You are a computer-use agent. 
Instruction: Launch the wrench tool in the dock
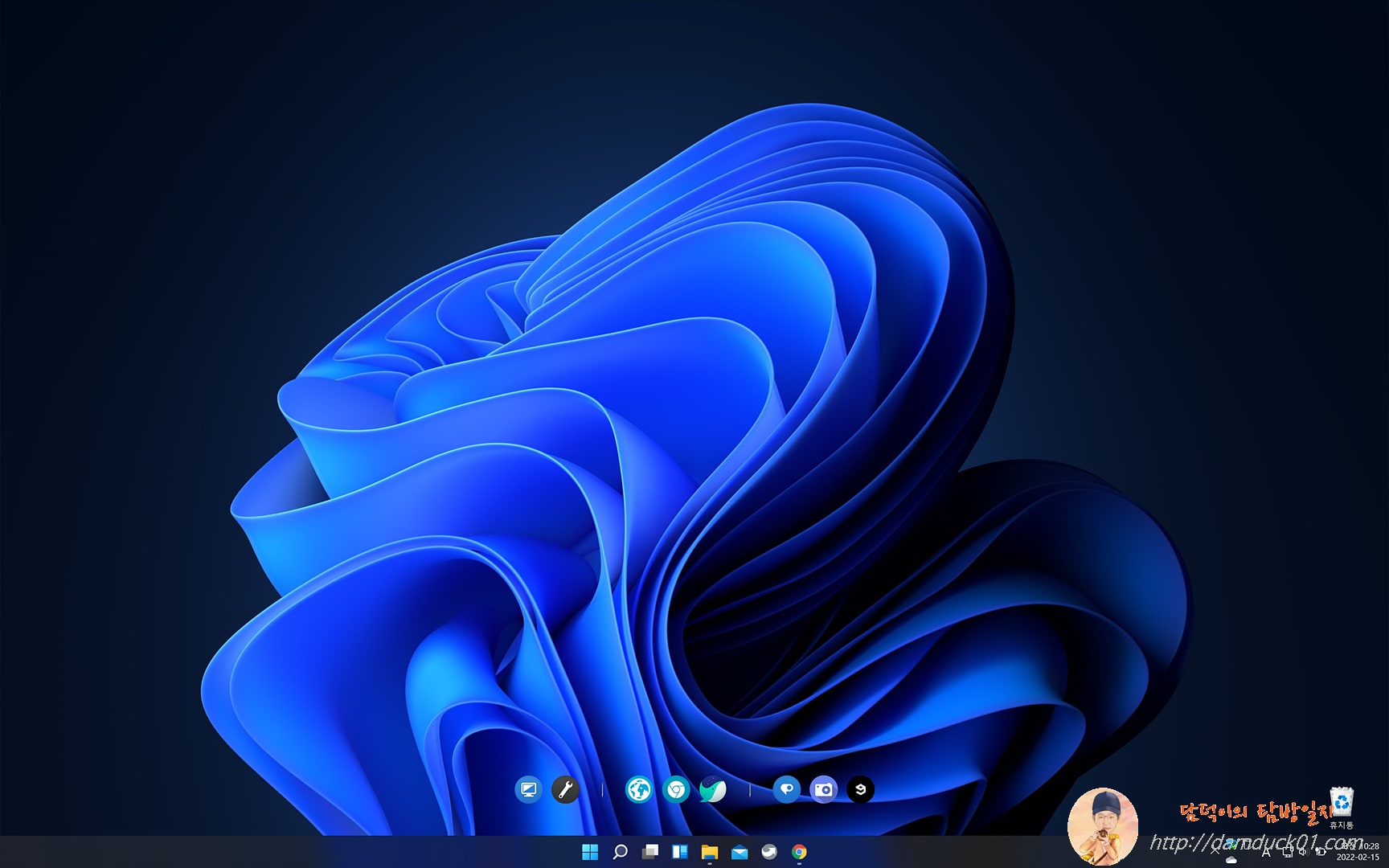tap(565, 790)
